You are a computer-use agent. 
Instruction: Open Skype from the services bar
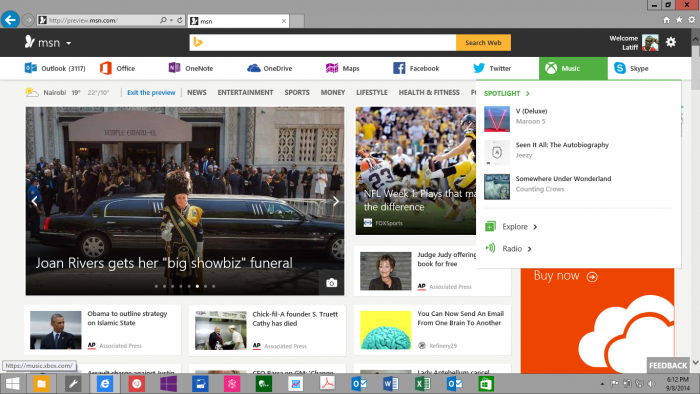(x=631, y=68)
